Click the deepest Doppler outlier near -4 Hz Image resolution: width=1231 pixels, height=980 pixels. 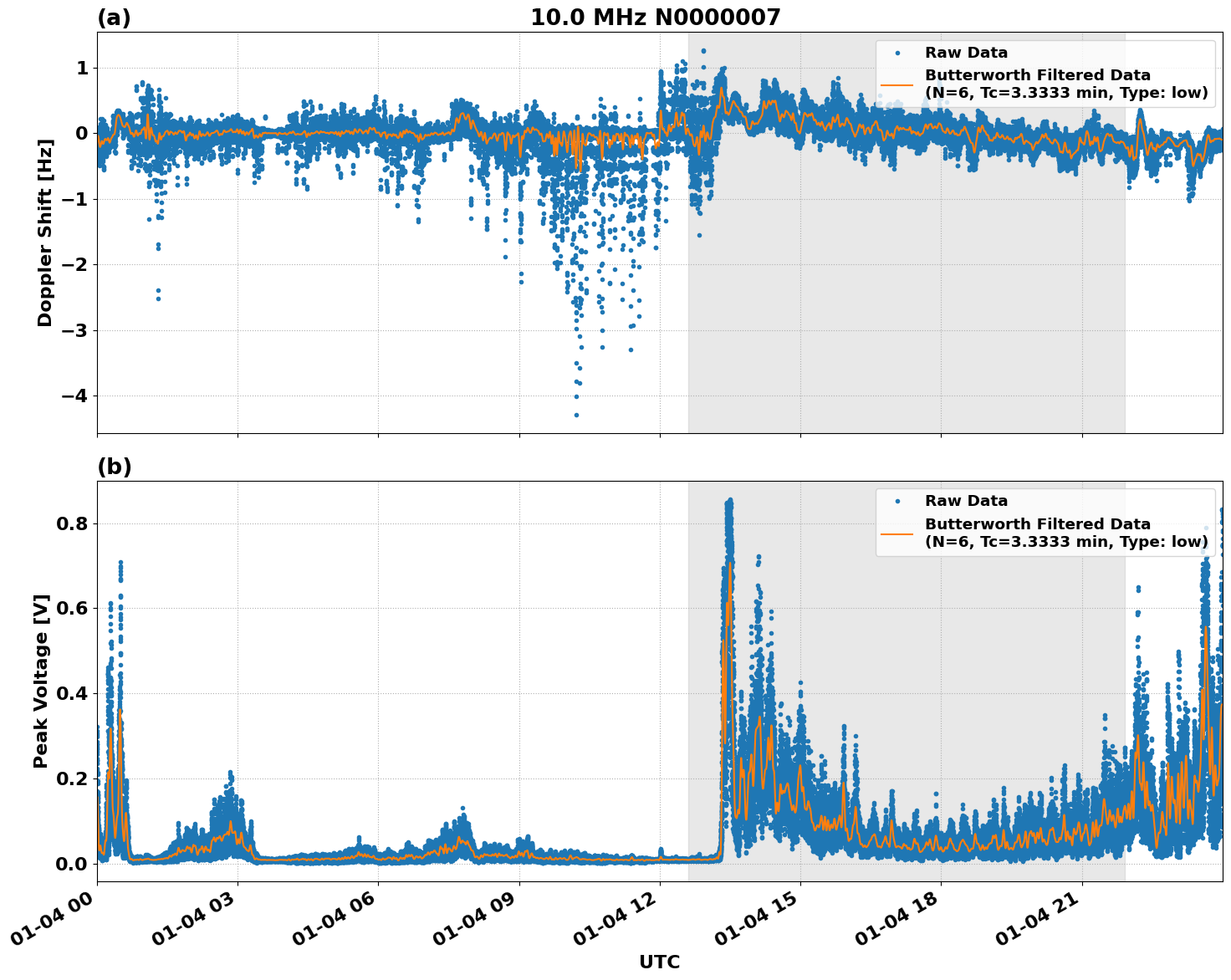pos(575,413)
